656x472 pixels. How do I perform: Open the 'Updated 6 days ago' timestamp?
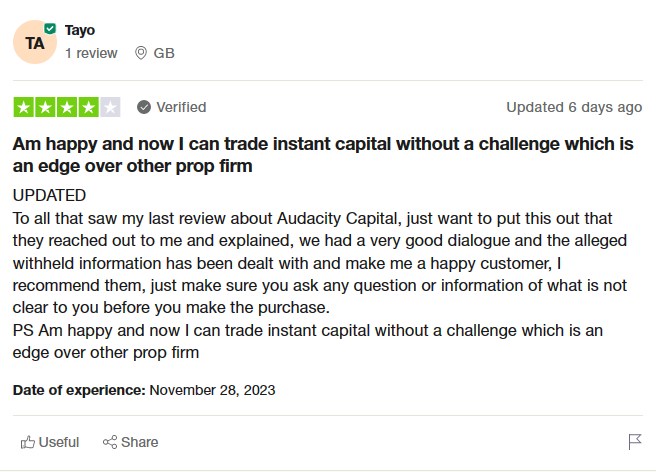tap(574, 107)
